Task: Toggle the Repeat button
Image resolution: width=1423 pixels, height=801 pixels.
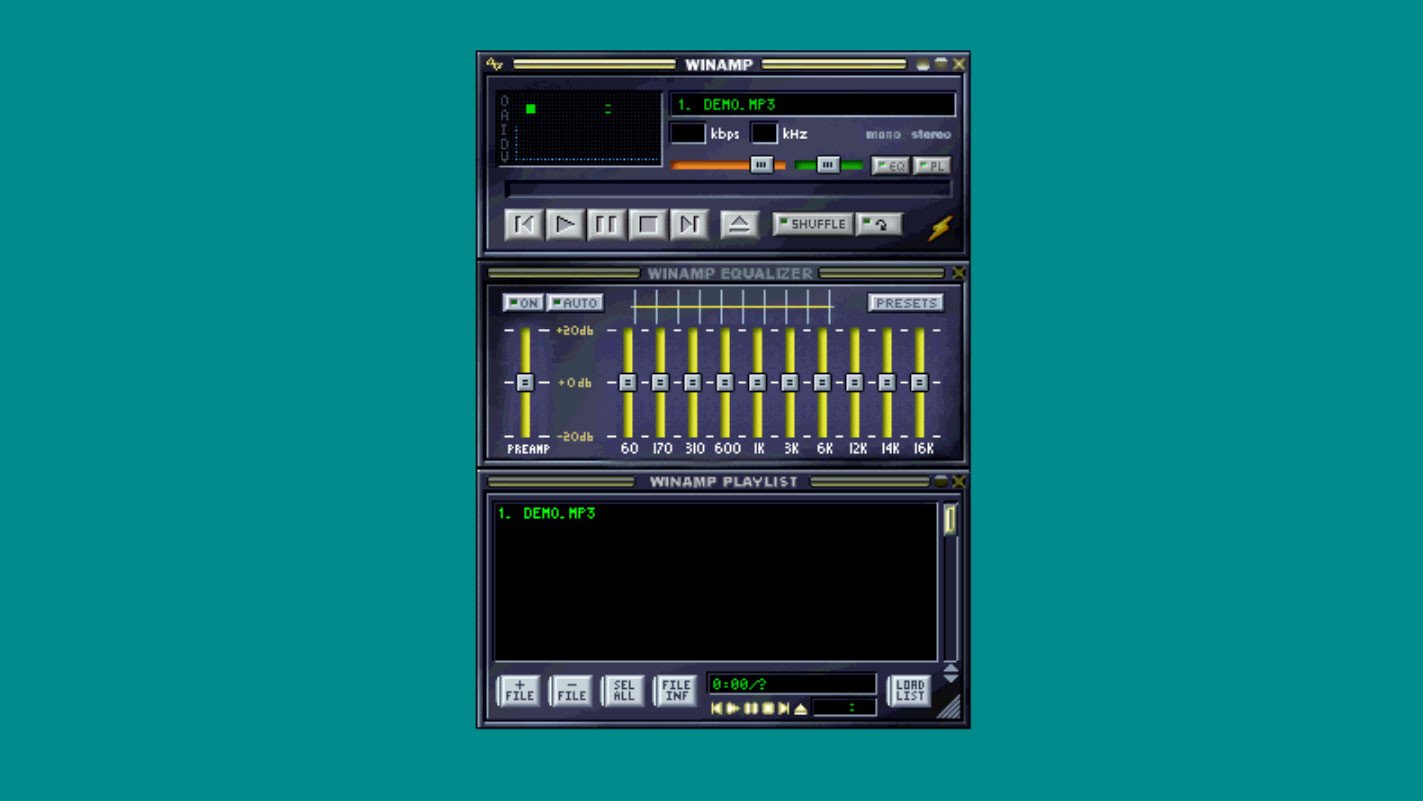Action: pyautogui.click(x=879, y=224)
